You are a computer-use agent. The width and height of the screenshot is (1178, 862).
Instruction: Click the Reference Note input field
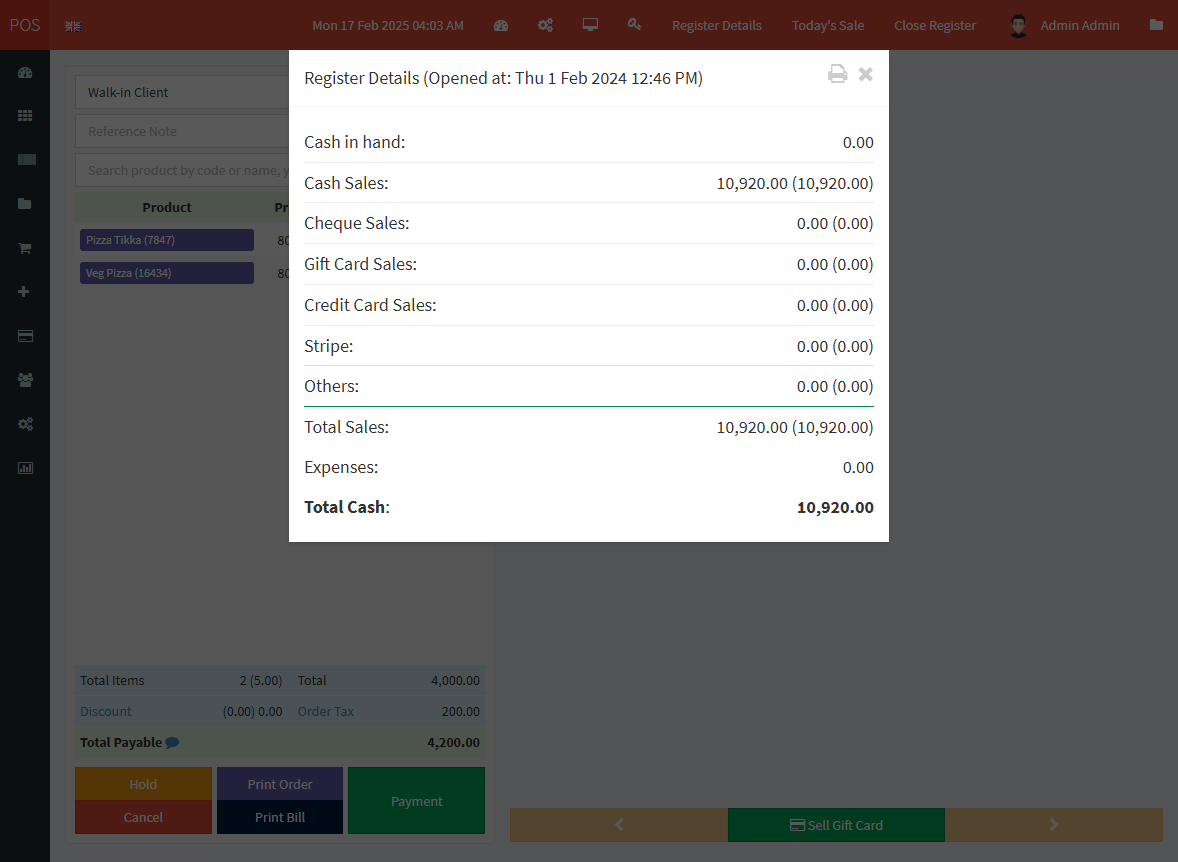coord(180,131)
